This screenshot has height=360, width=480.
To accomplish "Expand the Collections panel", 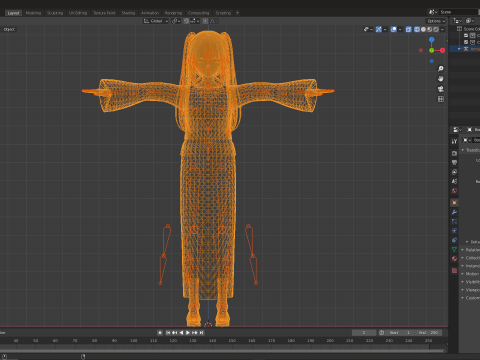I will (463, 258).
